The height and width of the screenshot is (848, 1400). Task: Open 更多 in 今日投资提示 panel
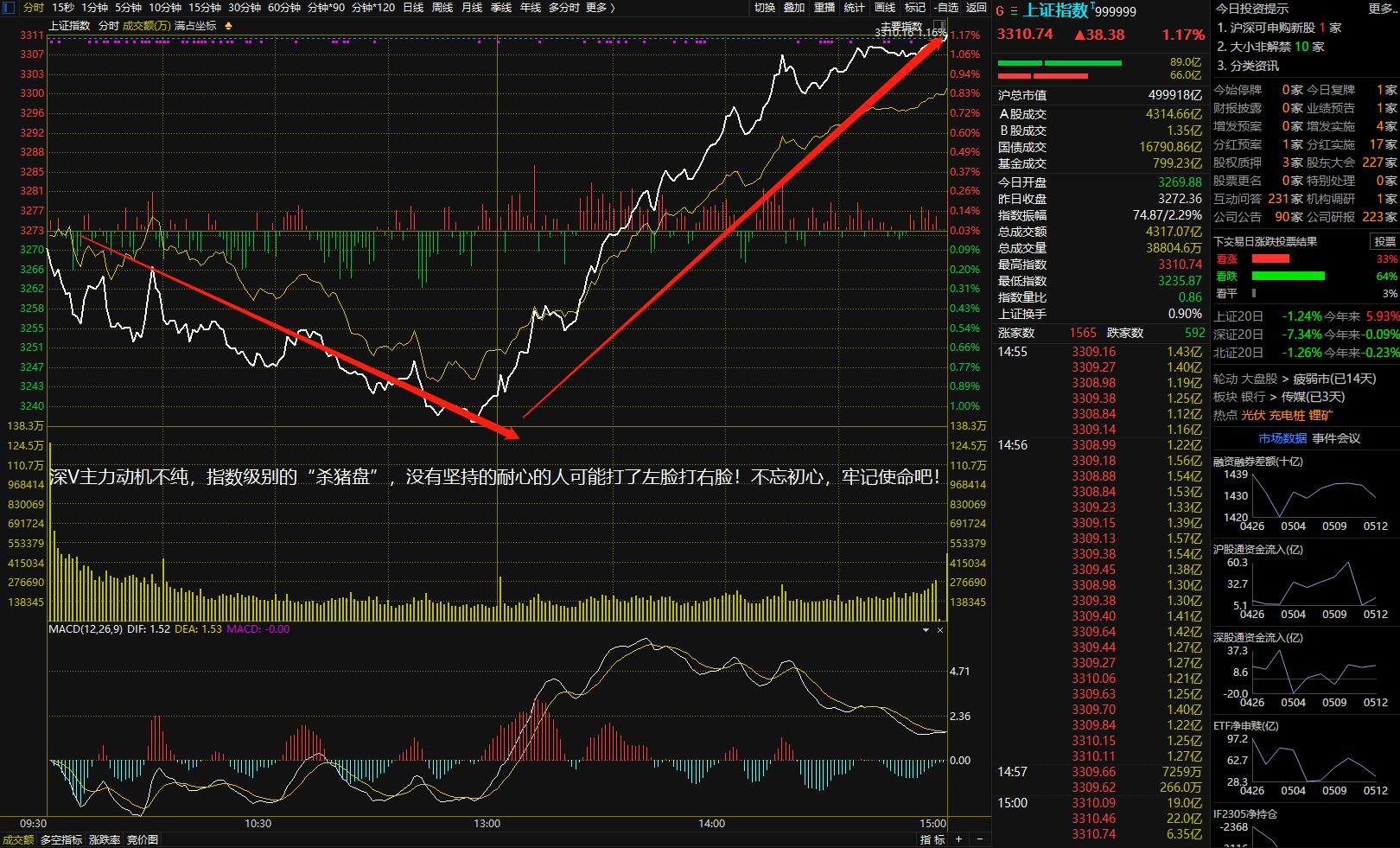point(1381,9)
